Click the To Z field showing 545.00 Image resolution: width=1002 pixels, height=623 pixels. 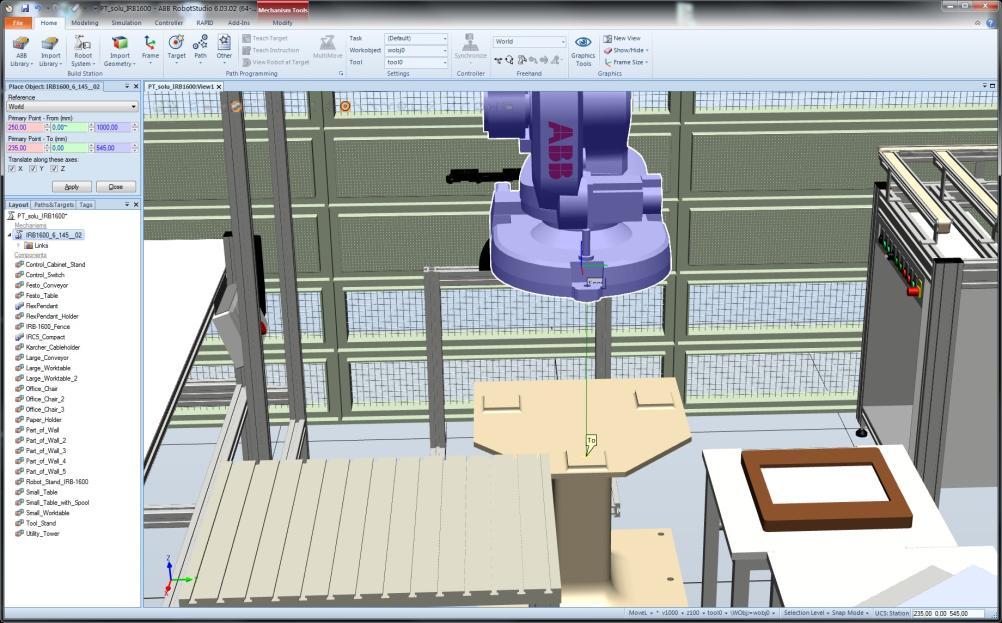(x=112, y=148)
